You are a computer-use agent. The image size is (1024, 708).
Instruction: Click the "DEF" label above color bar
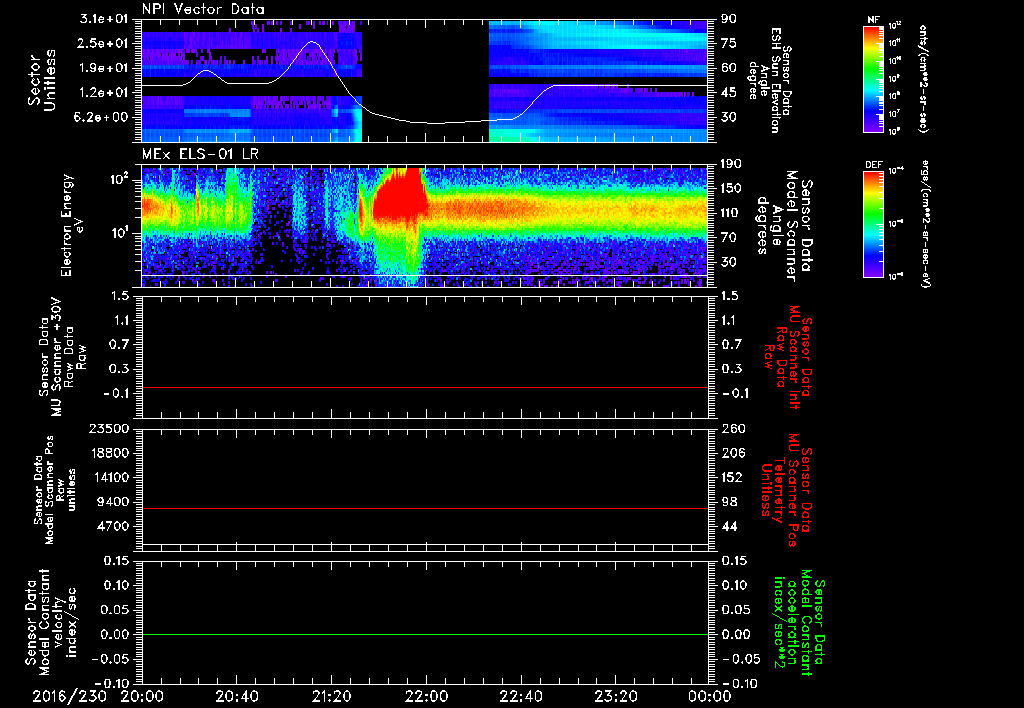(874, 165)
